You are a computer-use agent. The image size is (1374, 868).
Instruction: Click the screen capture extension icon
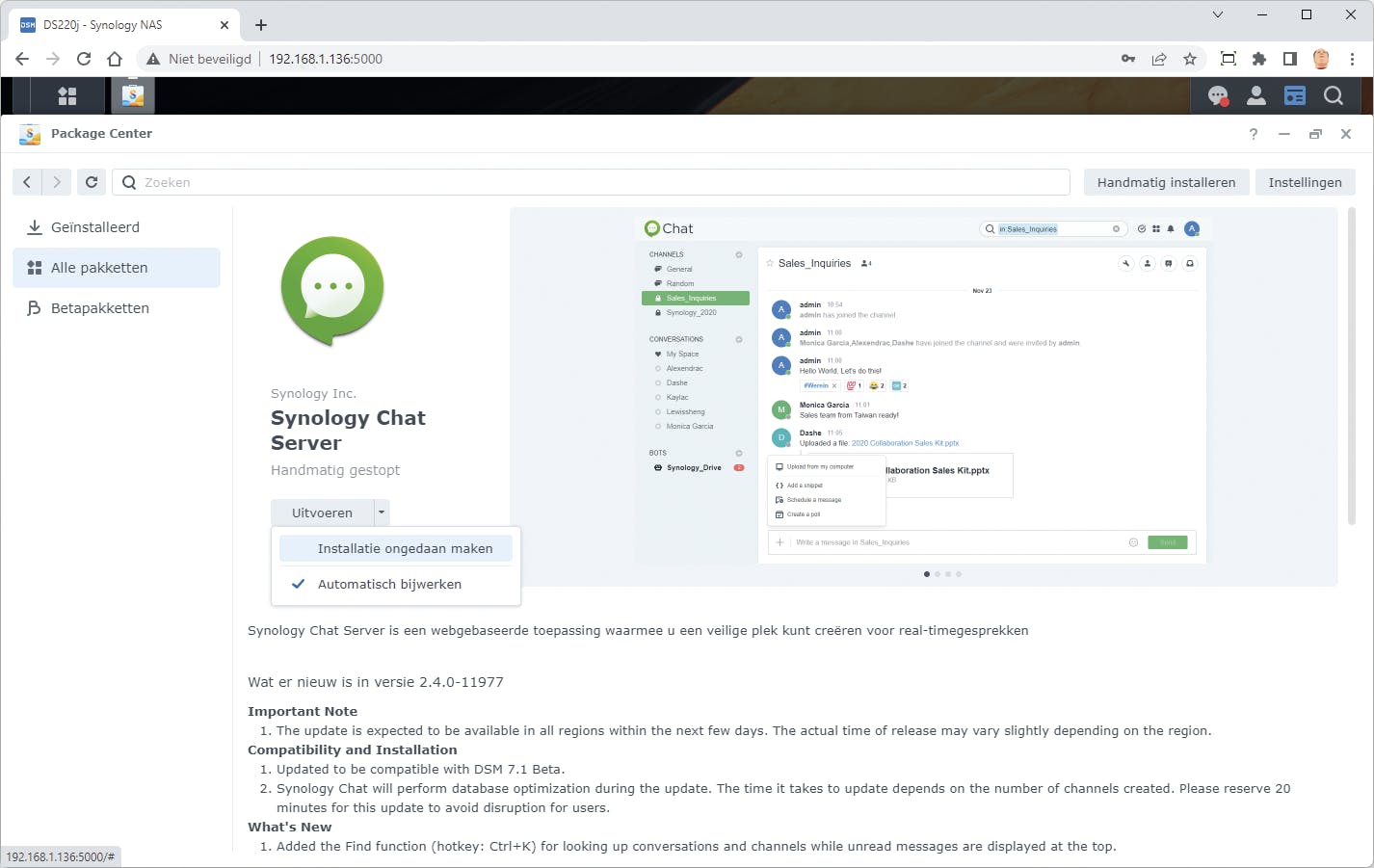[1229, 59]
